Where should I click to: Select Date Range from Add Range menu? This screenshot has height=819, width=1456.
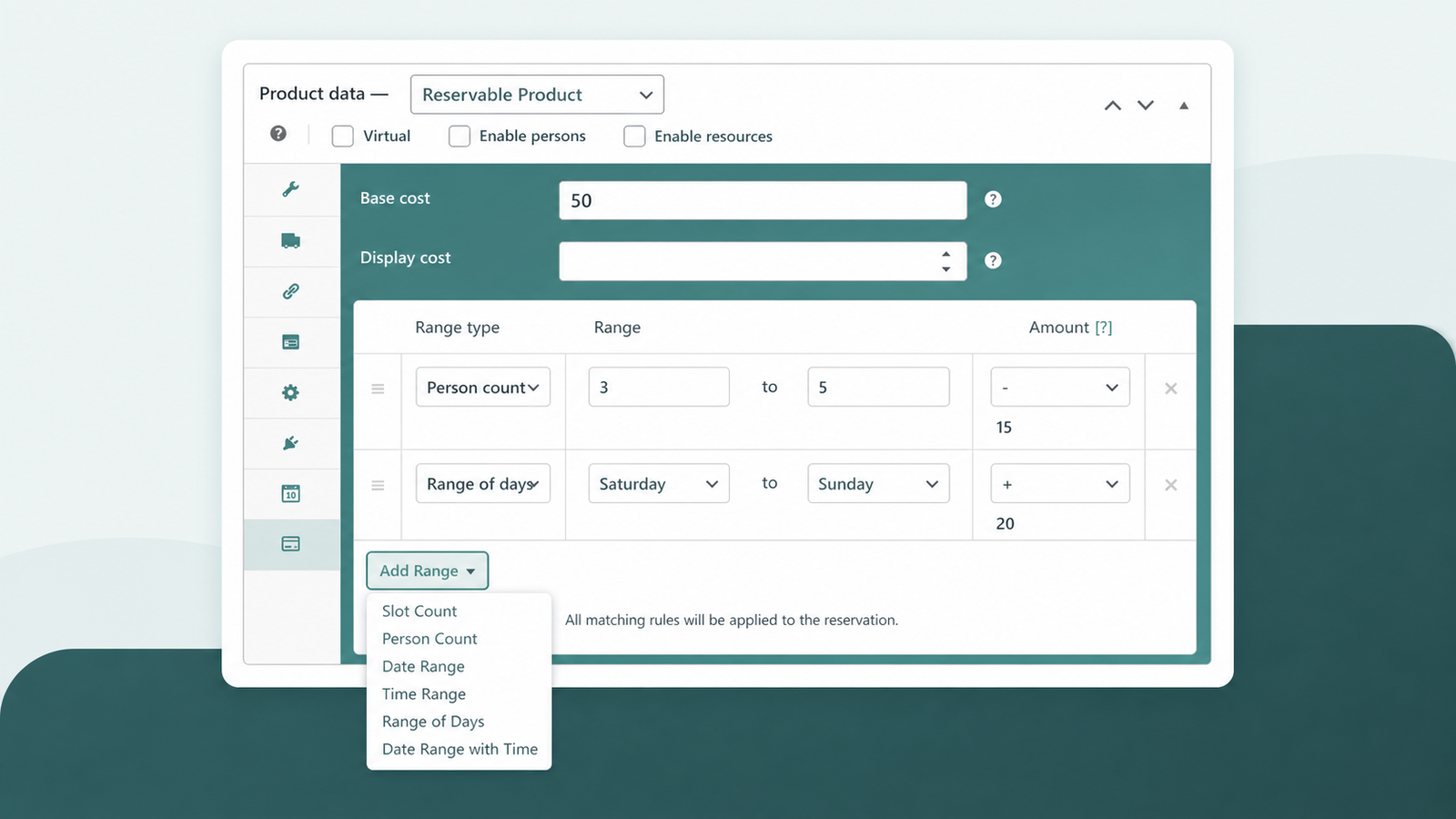[423, 666]
